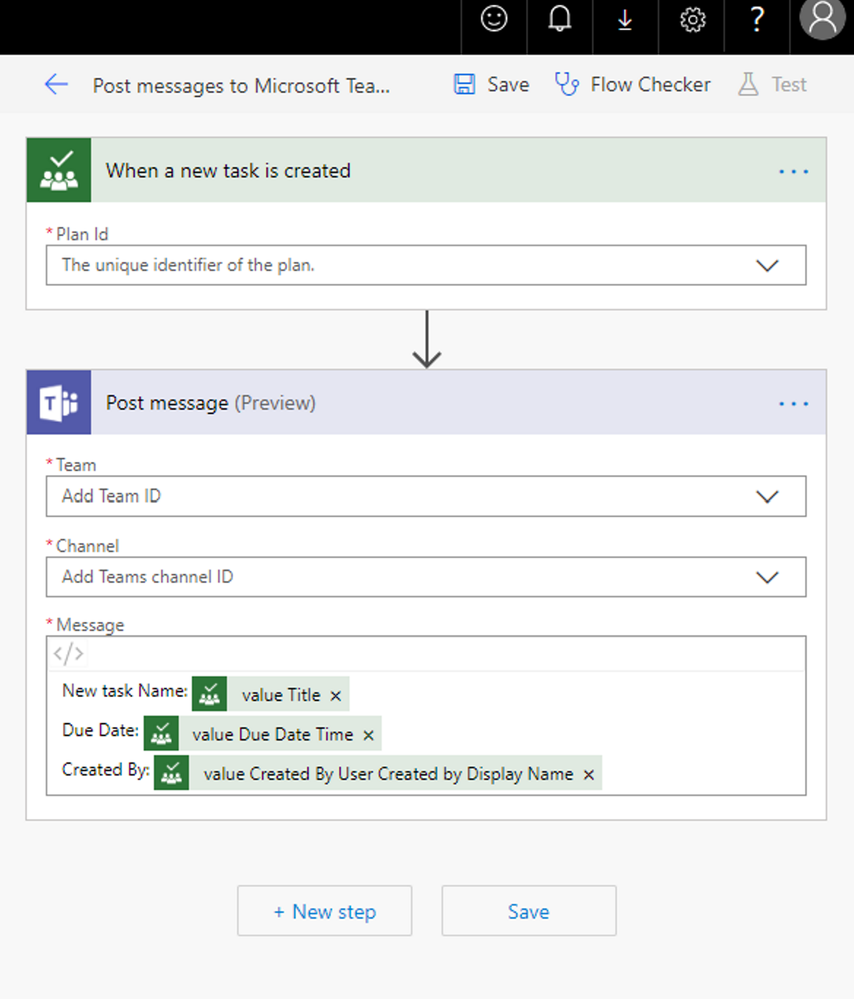Screen dimensions: 854x999
Task: Click the Planner icon beside Created By token
Action: tap(171, 773)
